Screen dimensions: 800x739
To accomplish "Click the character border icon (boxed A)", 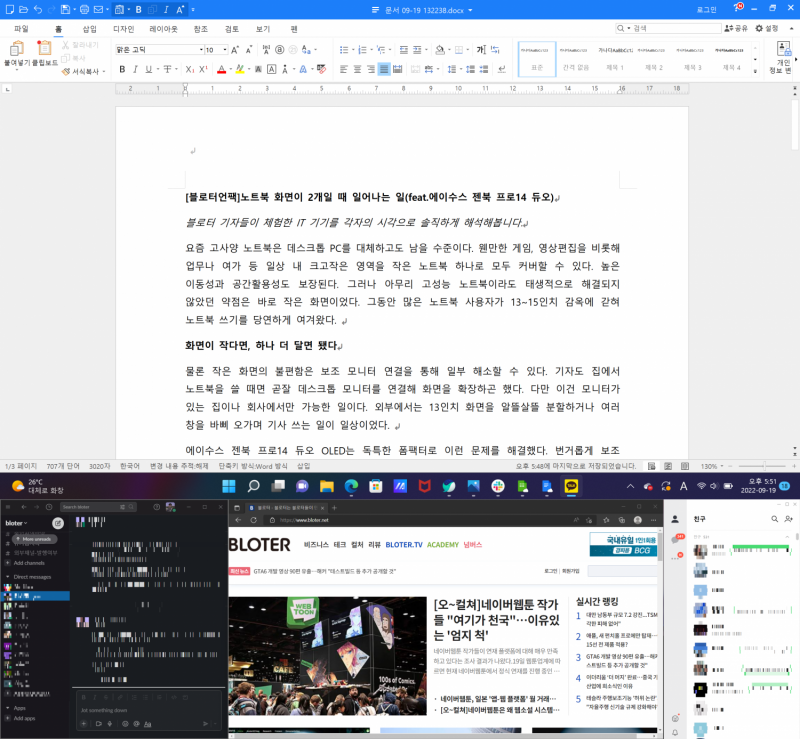I will click(272, 69).
